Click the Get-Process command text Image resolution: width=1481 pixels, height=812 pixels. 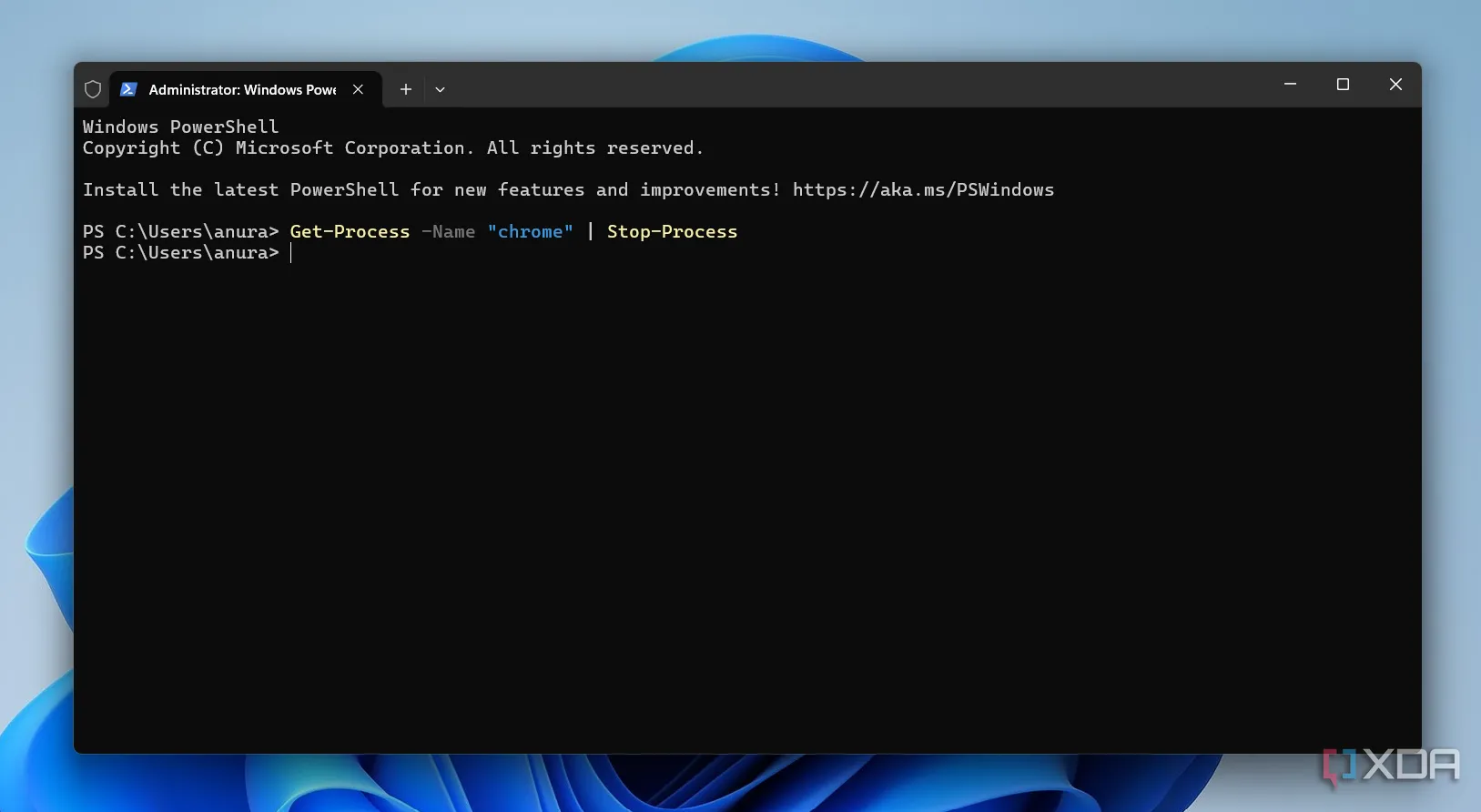point(350,231)
